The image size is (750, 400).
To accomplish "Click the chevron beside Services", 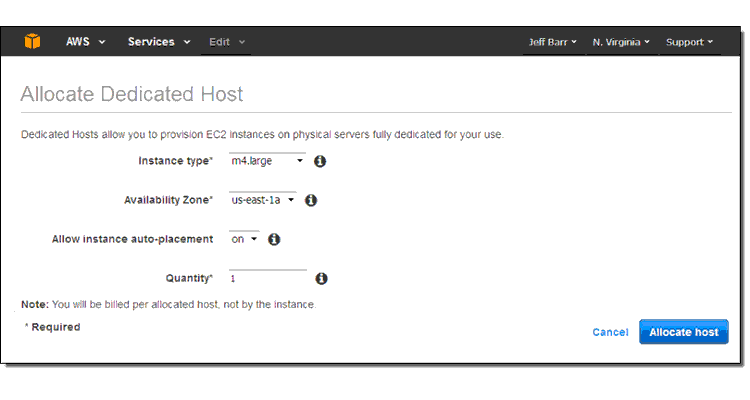I will coord(187,42).
